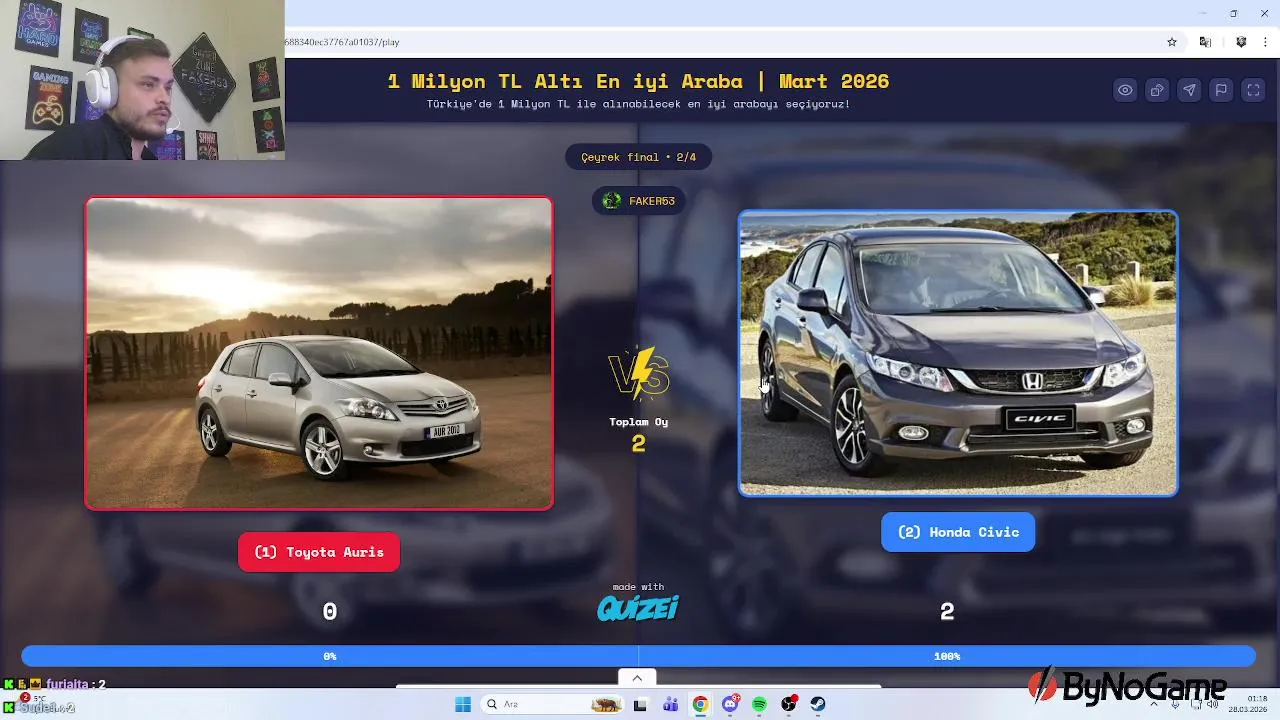Click the Çeyrek final 2/4 round label

coord(639,157)
